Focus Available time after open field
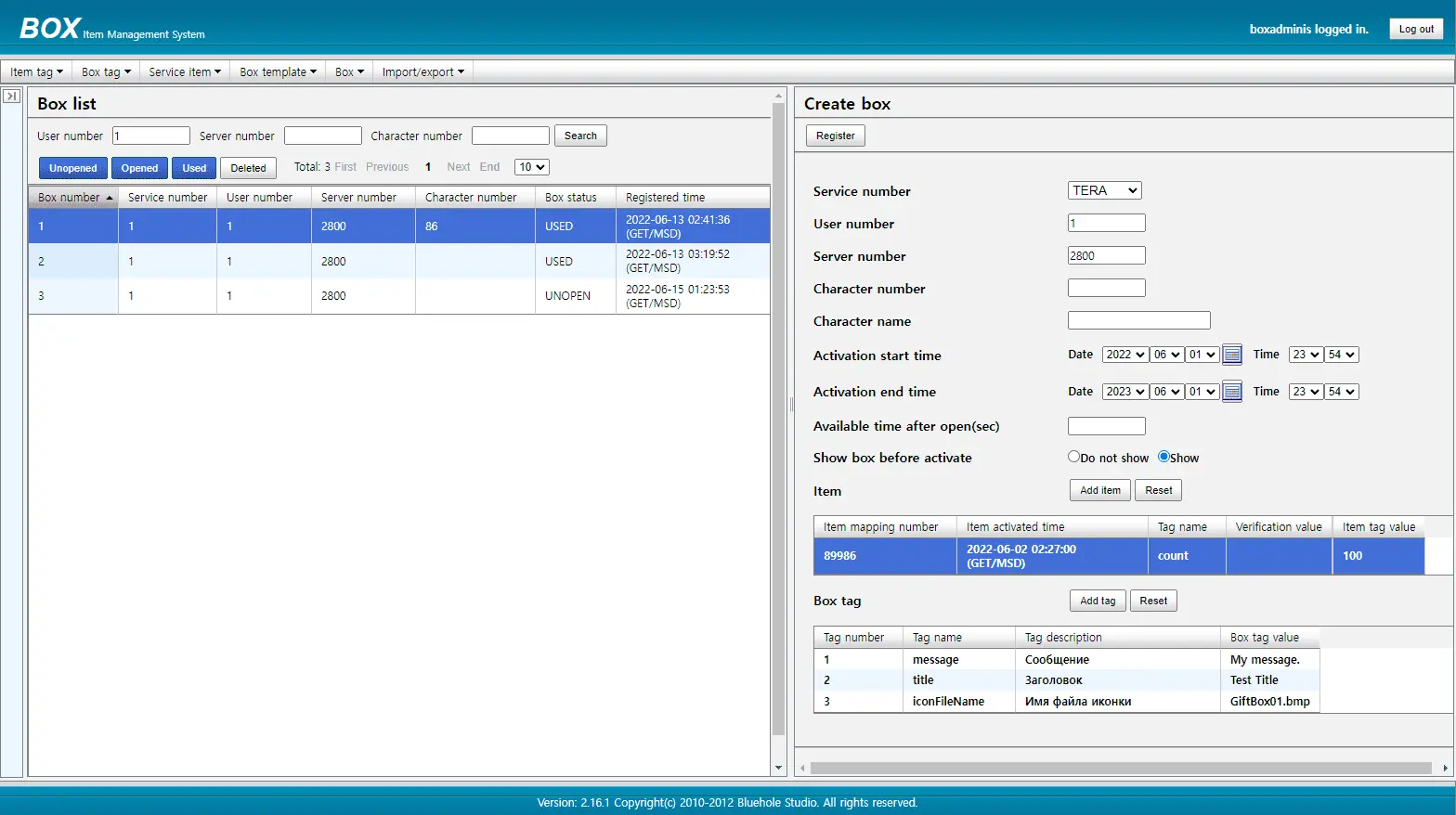This screenshot has width=1456, height=815. click(x=1107, y=426)
